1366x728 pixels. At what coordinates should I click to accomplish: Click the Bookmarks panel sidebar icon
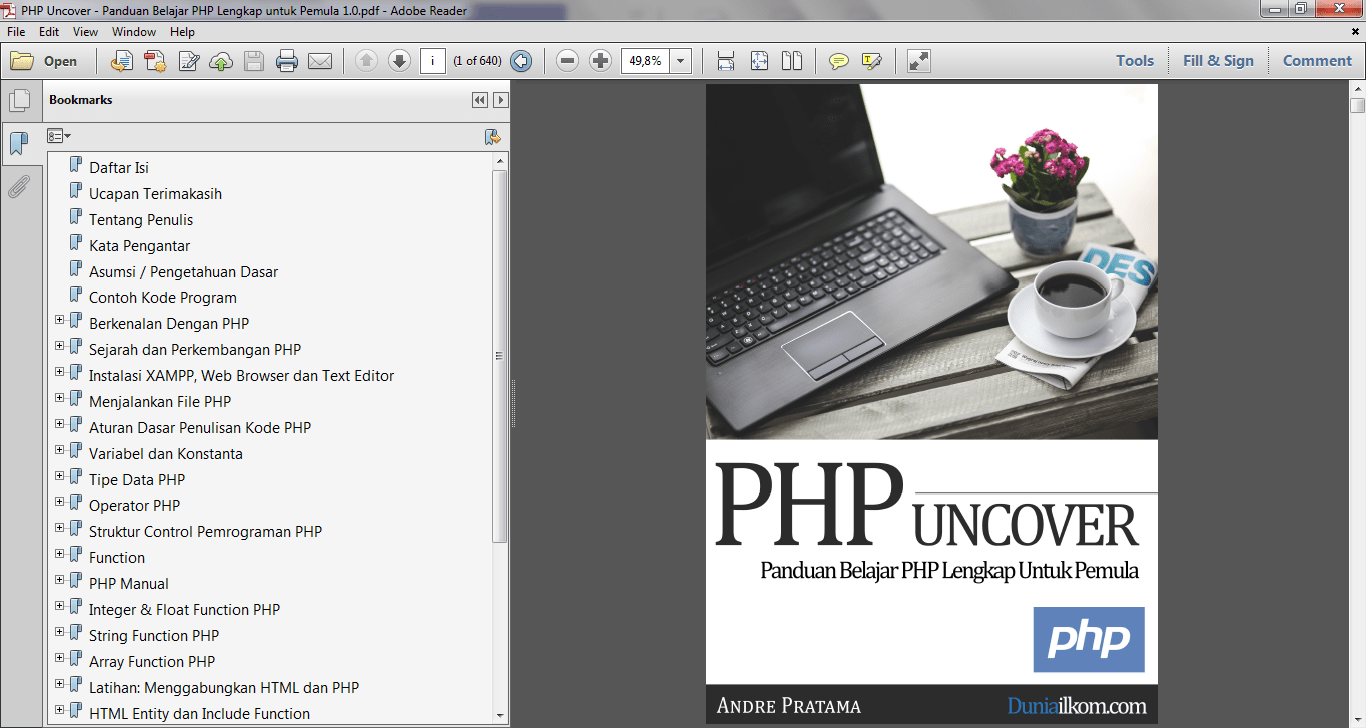[18, 143]
